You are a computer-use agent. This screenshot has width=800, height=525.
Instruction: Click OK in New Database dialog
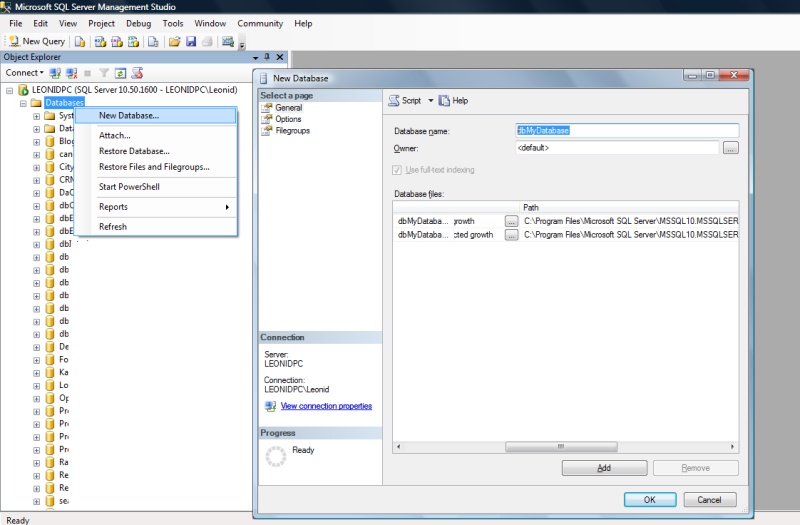point(650,499)
